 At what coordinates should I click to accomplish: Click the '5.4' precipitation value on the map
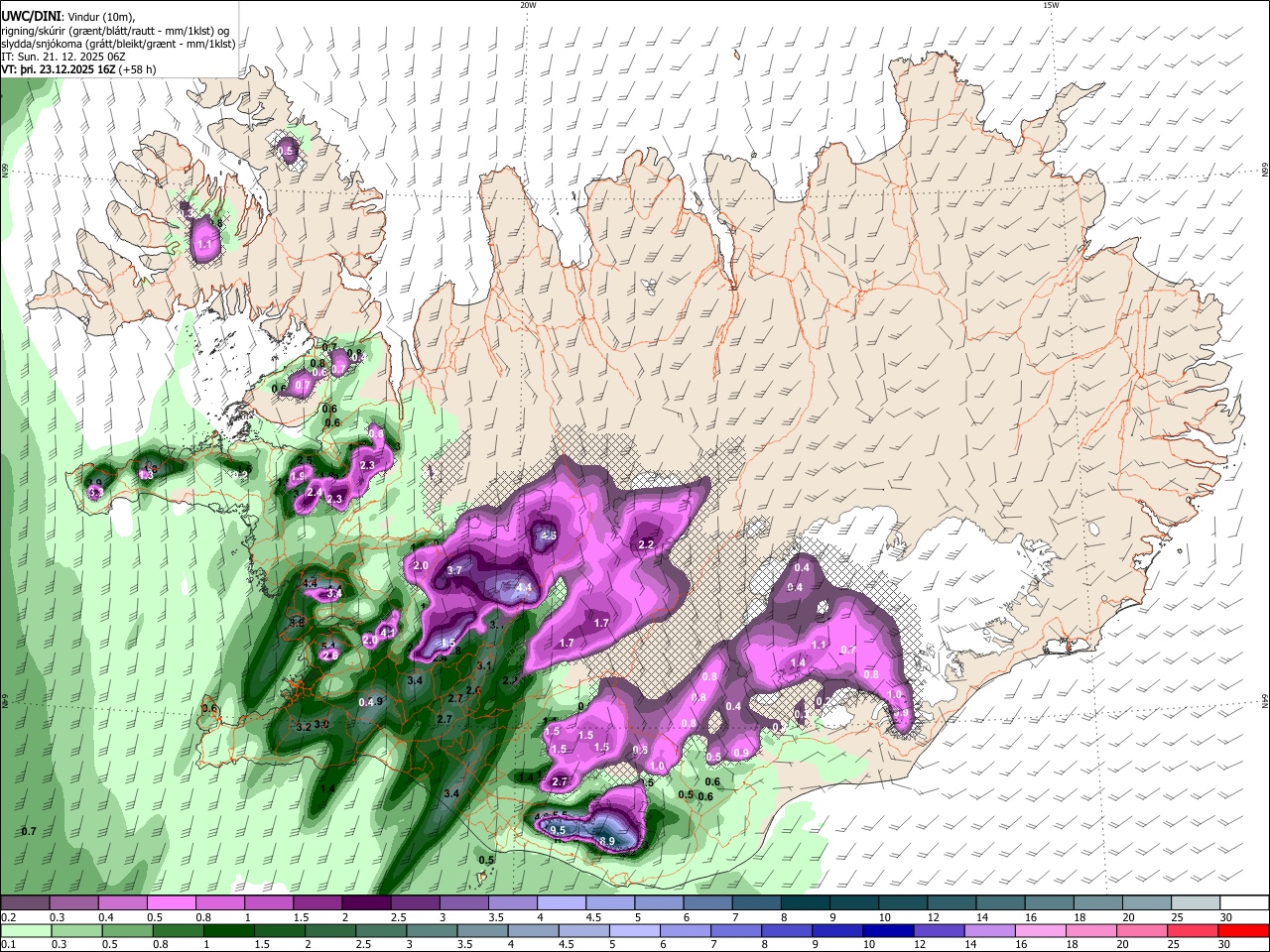tap(329, 647)
